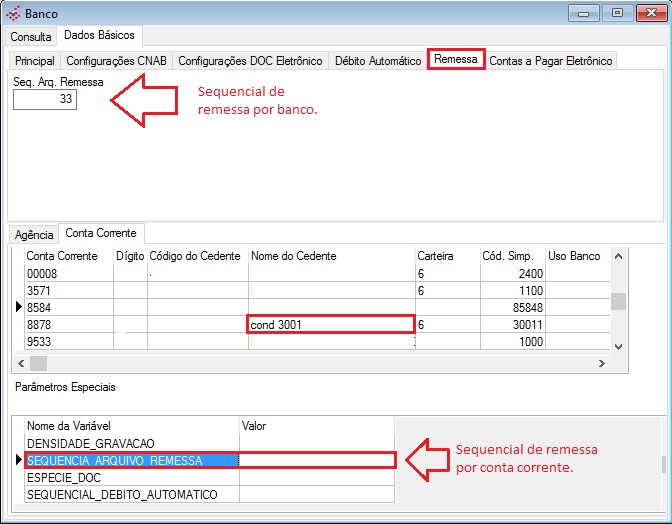Switch to the Agência tab
This screenshot has width=672, height=524.
pyautogui.click(x=33, y=234)
